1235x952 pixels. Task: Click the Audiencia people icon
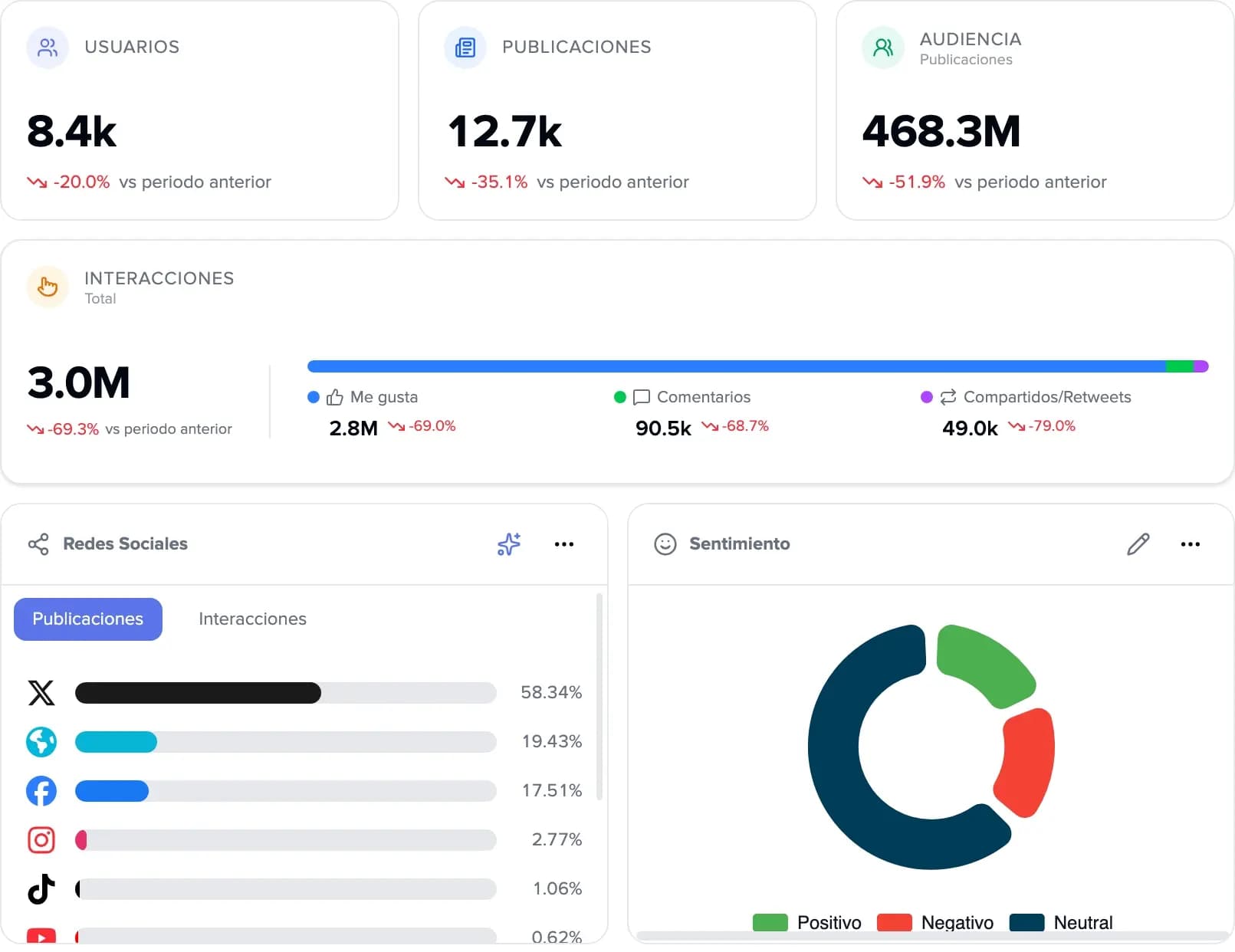(883, 48)
